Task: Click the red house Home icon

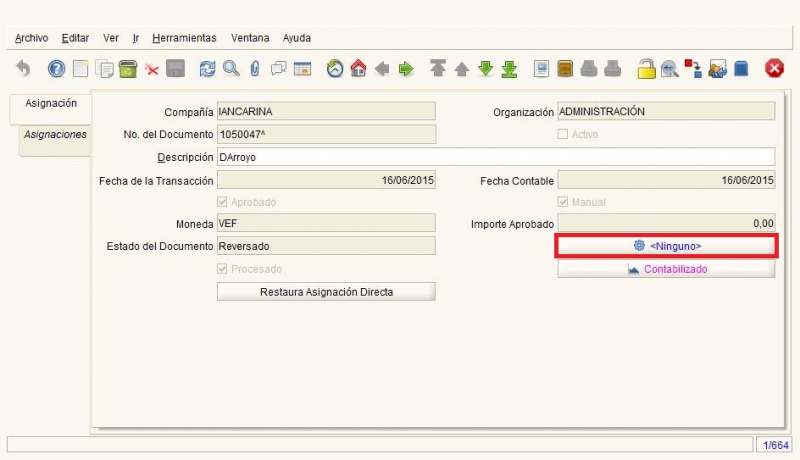Action: [x=358, y=69]
